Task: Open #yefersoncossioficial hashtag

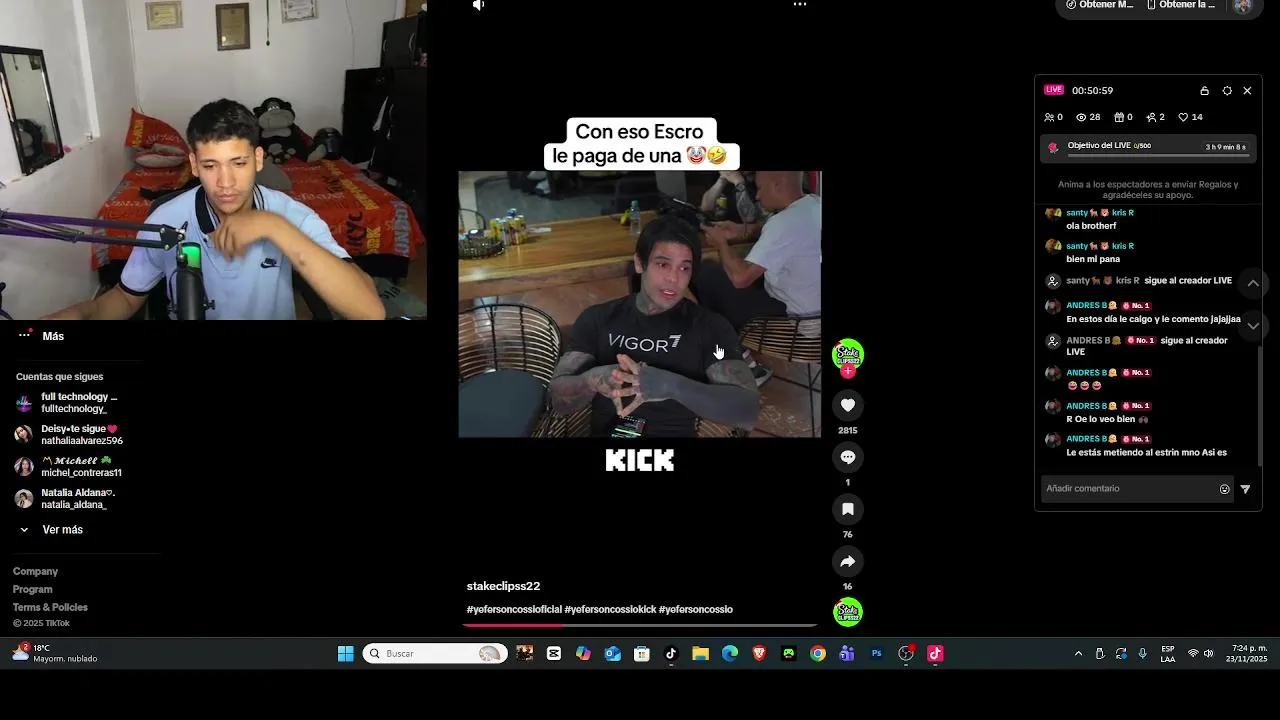Action: tap(514, 609)
